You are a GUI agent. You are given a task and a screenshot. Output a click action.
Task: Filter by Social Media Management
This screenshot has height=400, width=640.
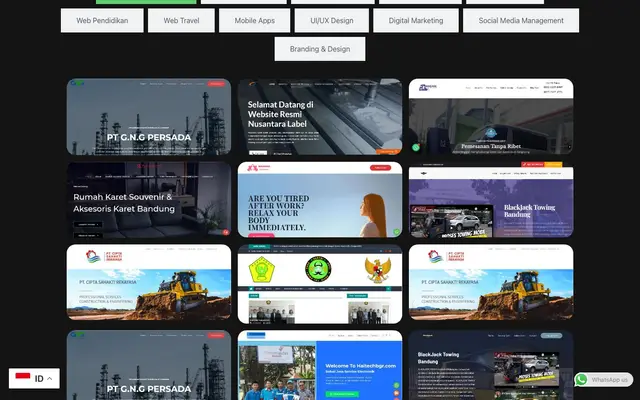[521, 20]
